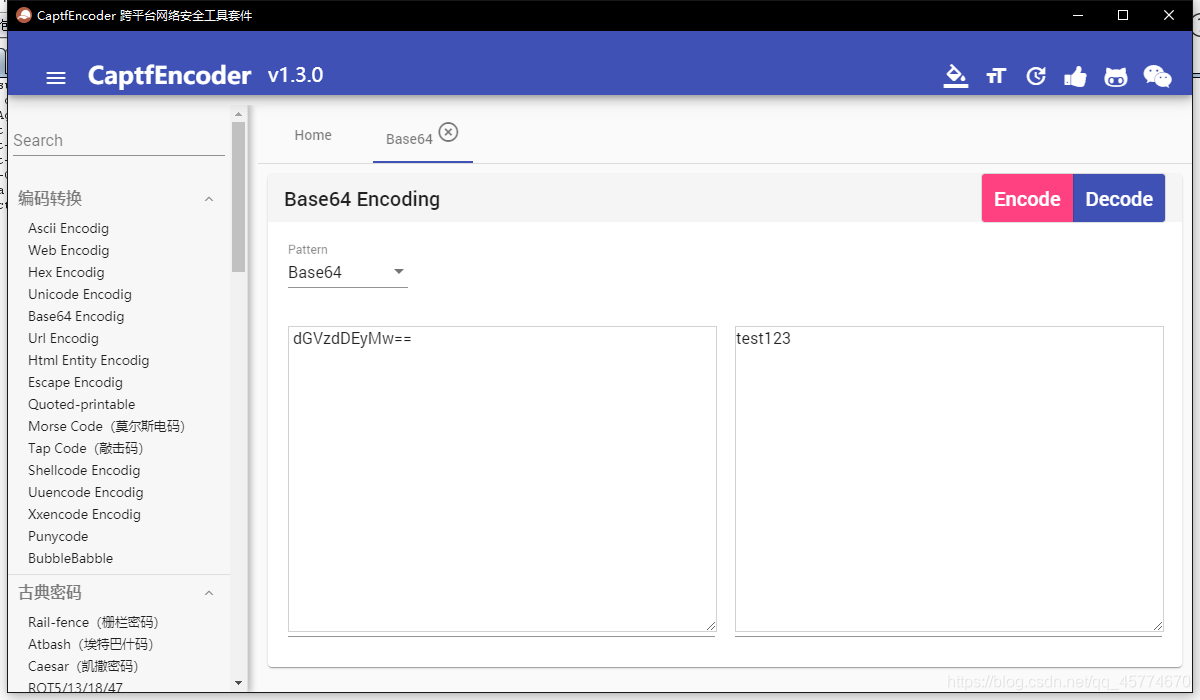Click the paint bucket theme color icon
The image size is (1200, 700).
click(x=956, y=76)
